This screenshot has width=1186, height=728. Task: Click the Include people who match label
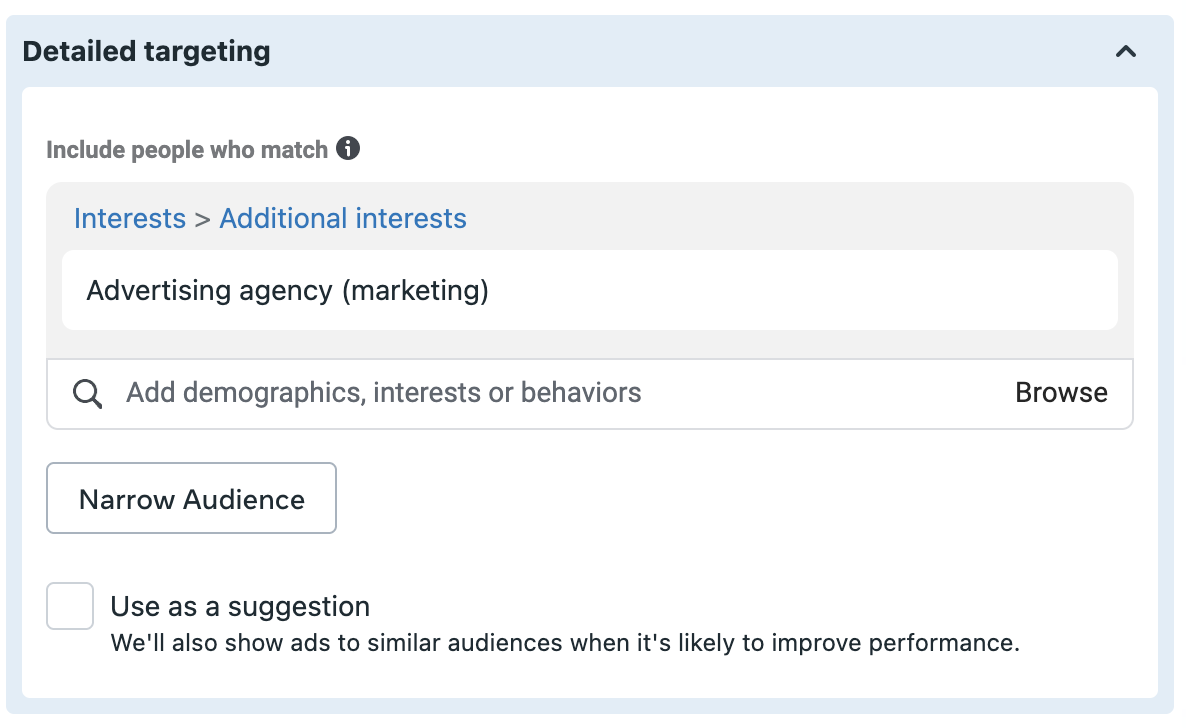coord(187,149)
